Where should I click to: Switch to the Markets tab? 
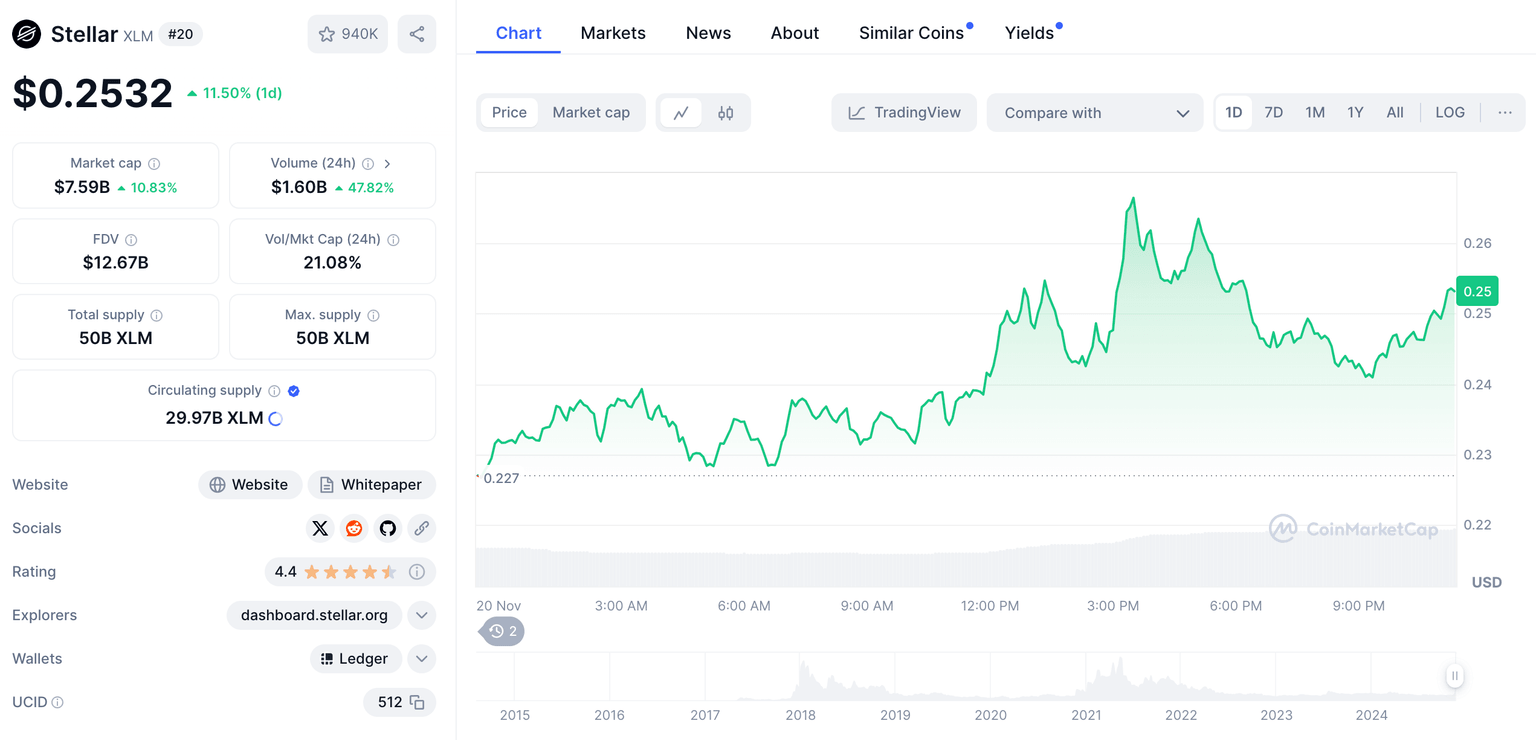pyautogui.click(x=613, y=33)
